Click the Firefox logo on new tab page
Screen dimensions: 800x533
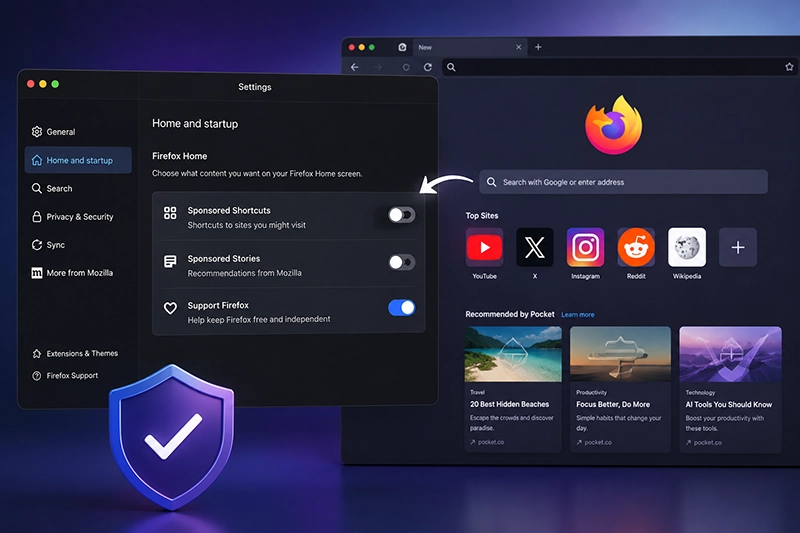613,124
